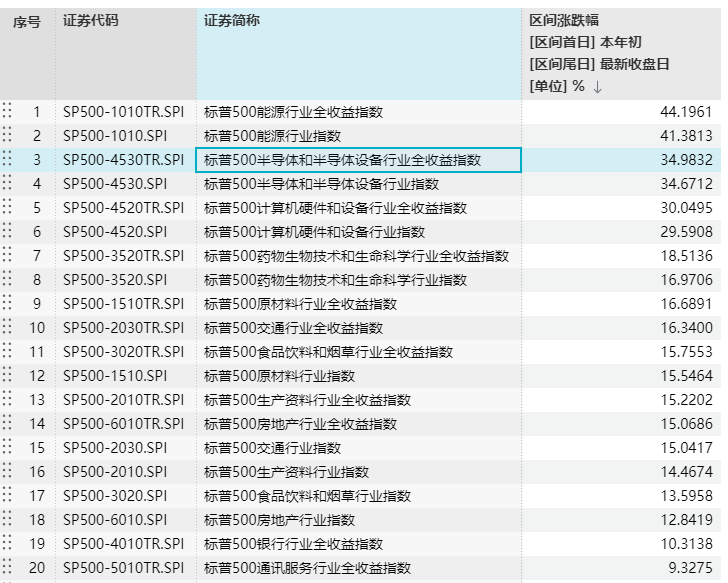
Task: Click code SP500-2030.SPI
Action: tap(115, 447)
